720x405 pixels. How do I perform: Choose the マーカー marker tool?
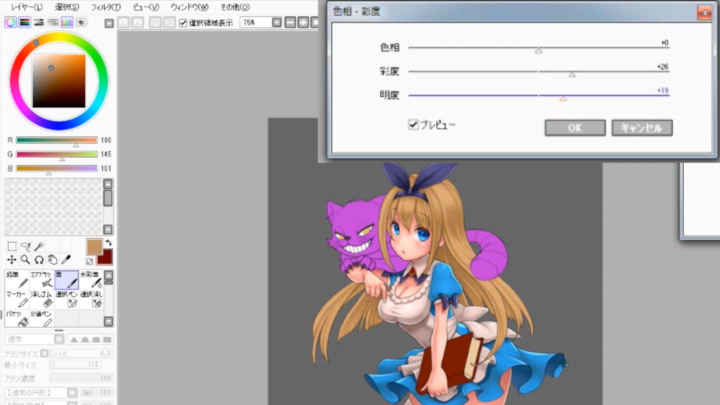coord(17,299)
